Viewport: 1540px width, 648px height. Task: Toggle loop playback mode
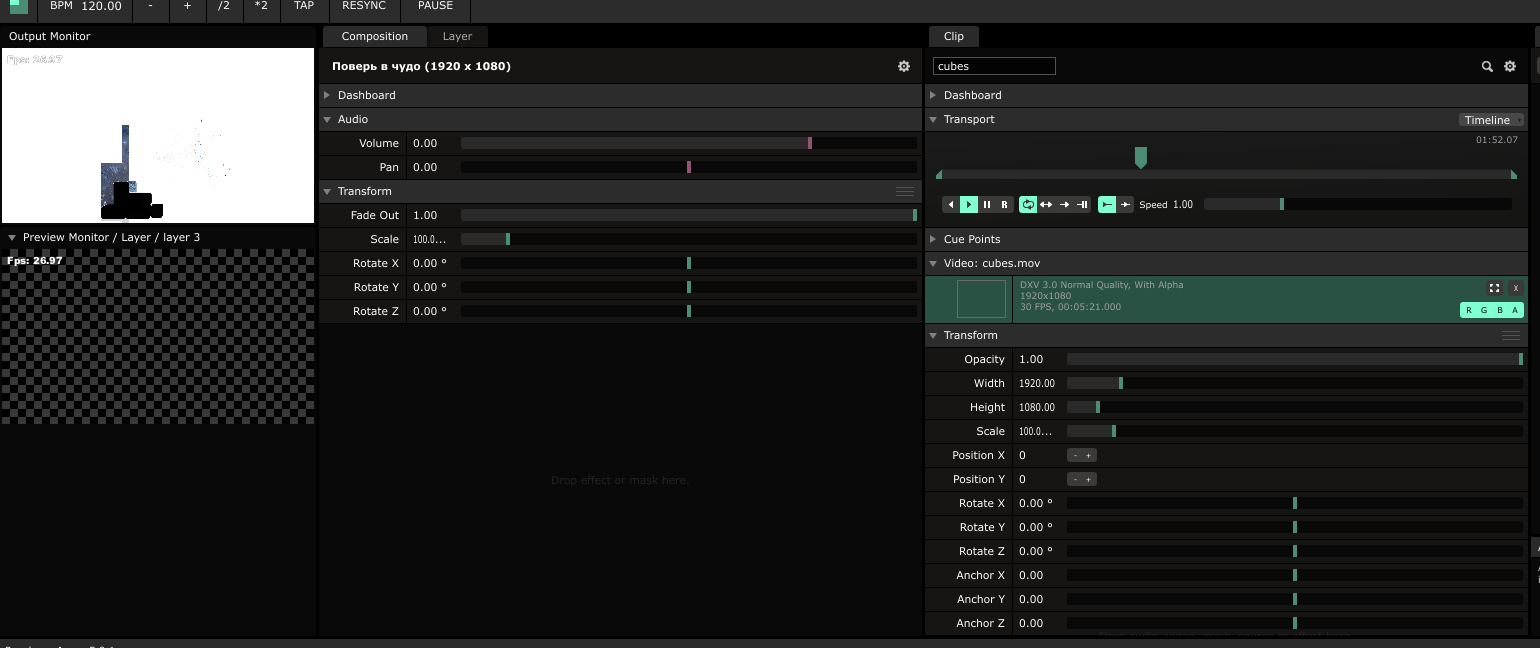(1028, 205)
